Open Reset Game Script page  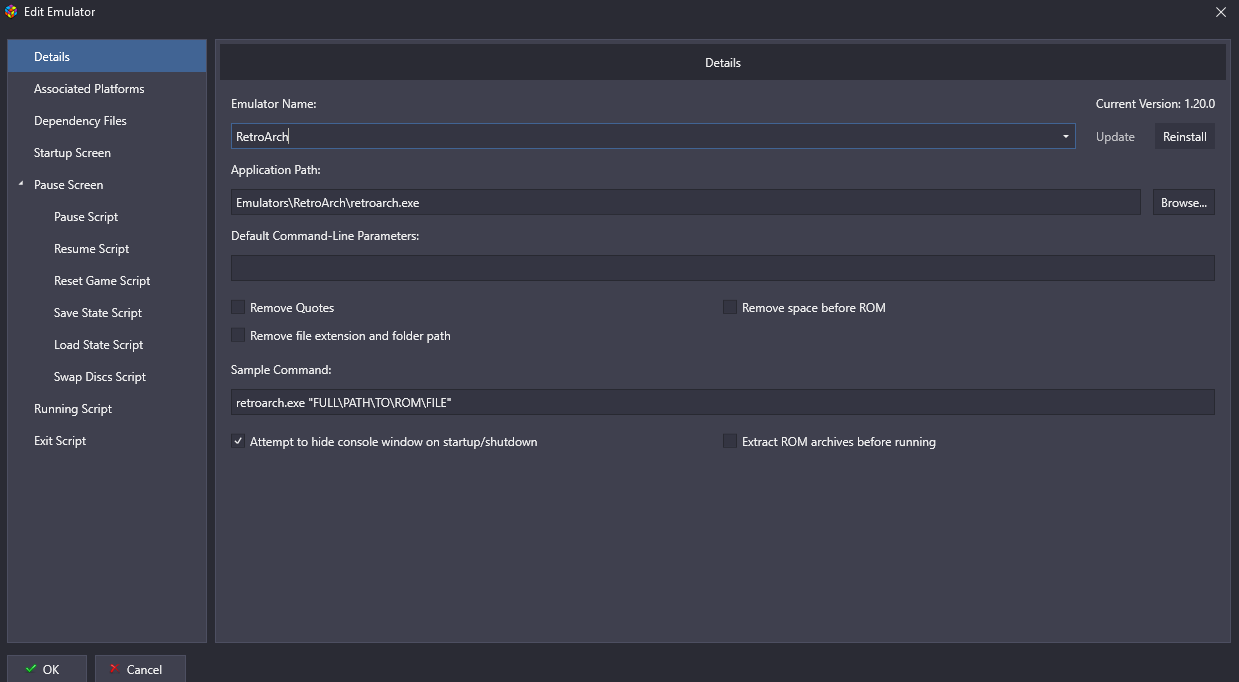point(102,281)
